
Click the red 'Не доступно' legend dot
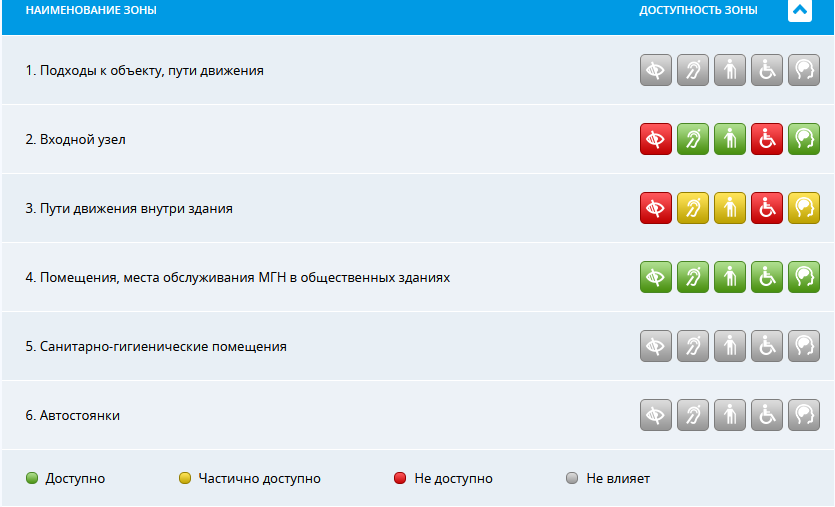pyautogui.click(x=400, y=478)
